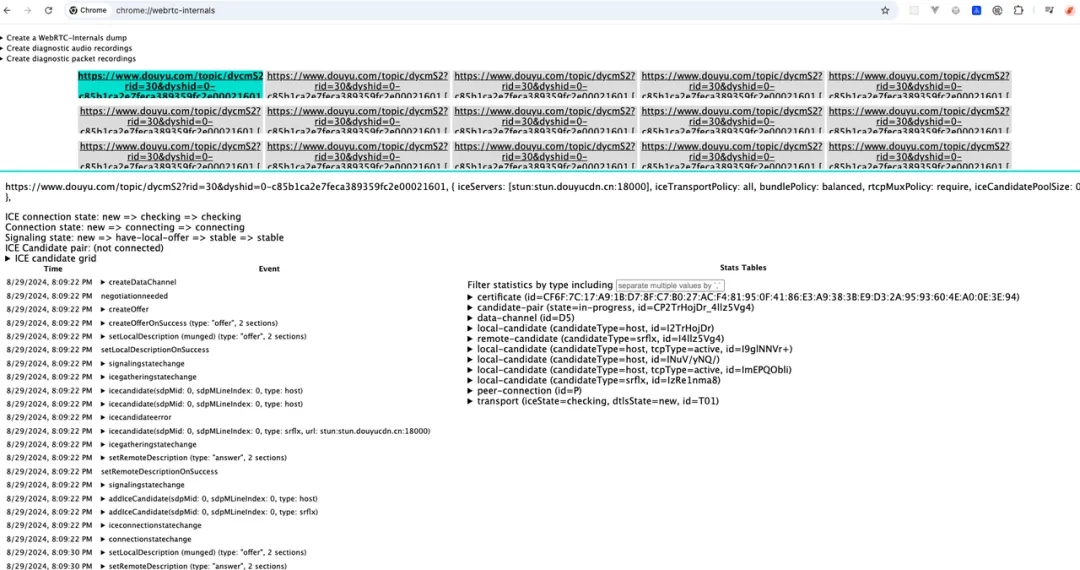Click the Chrome site info chip

88,10
